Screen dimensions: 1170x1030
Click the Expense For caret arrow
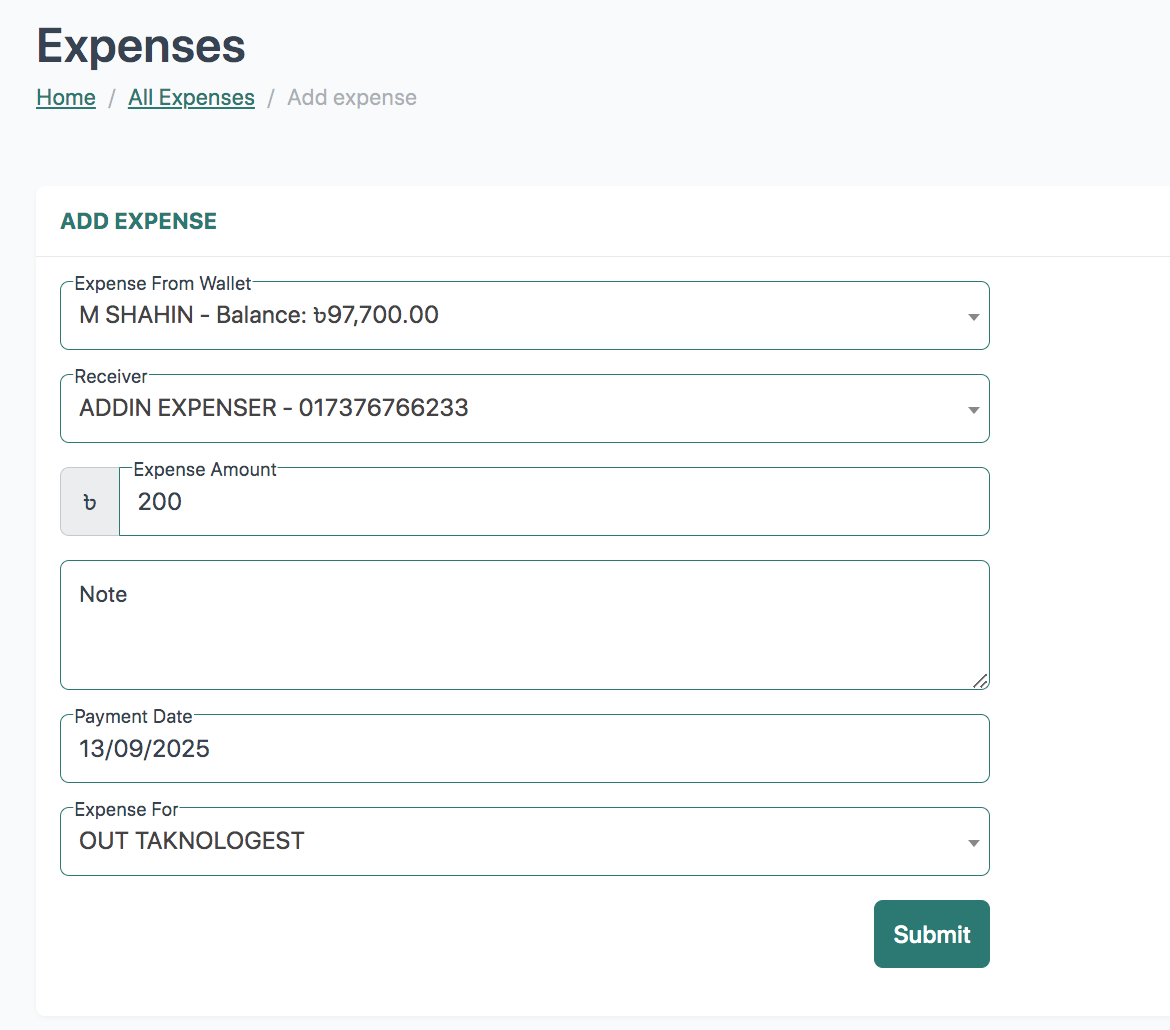coord(973,843)
